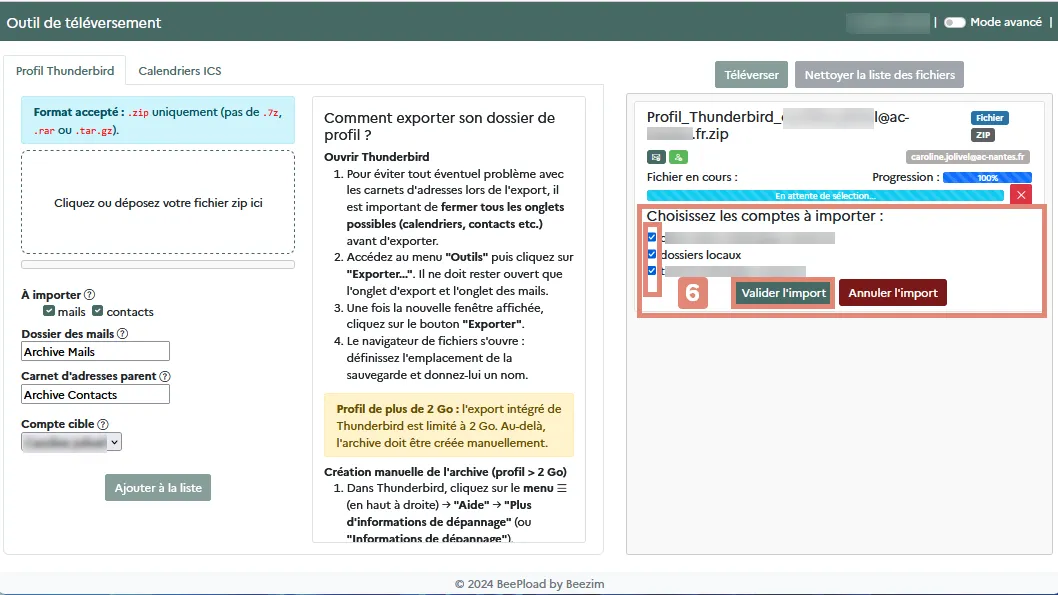Click Nettoyer la liste des fichiers
The image size is (1058, 595).
[x=879, y=75]
